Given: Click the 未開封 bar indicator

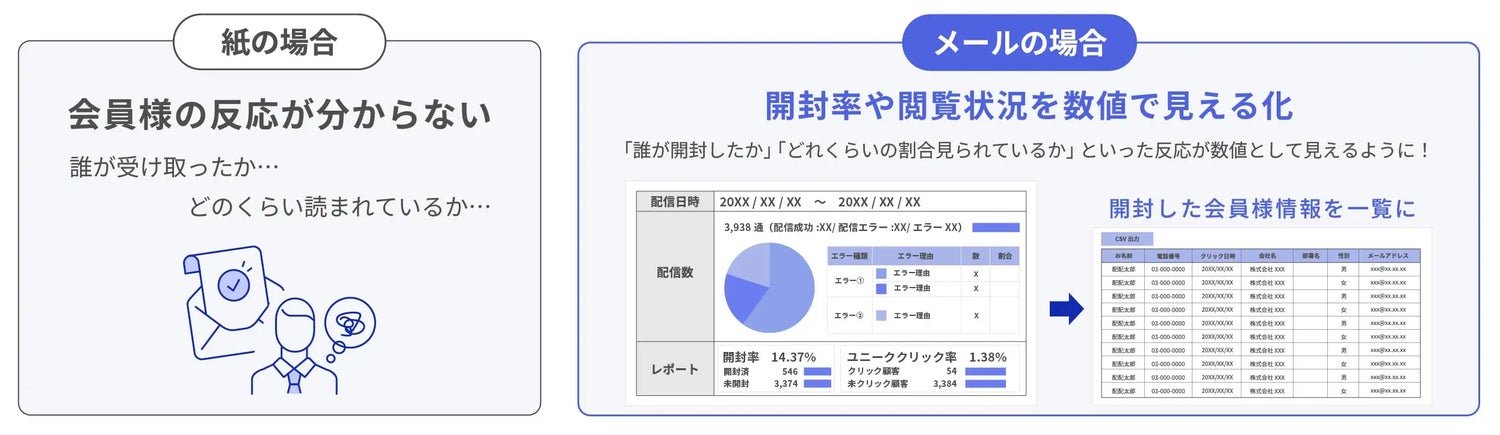Looking at the screenshot, I should (x=817, y=383).
